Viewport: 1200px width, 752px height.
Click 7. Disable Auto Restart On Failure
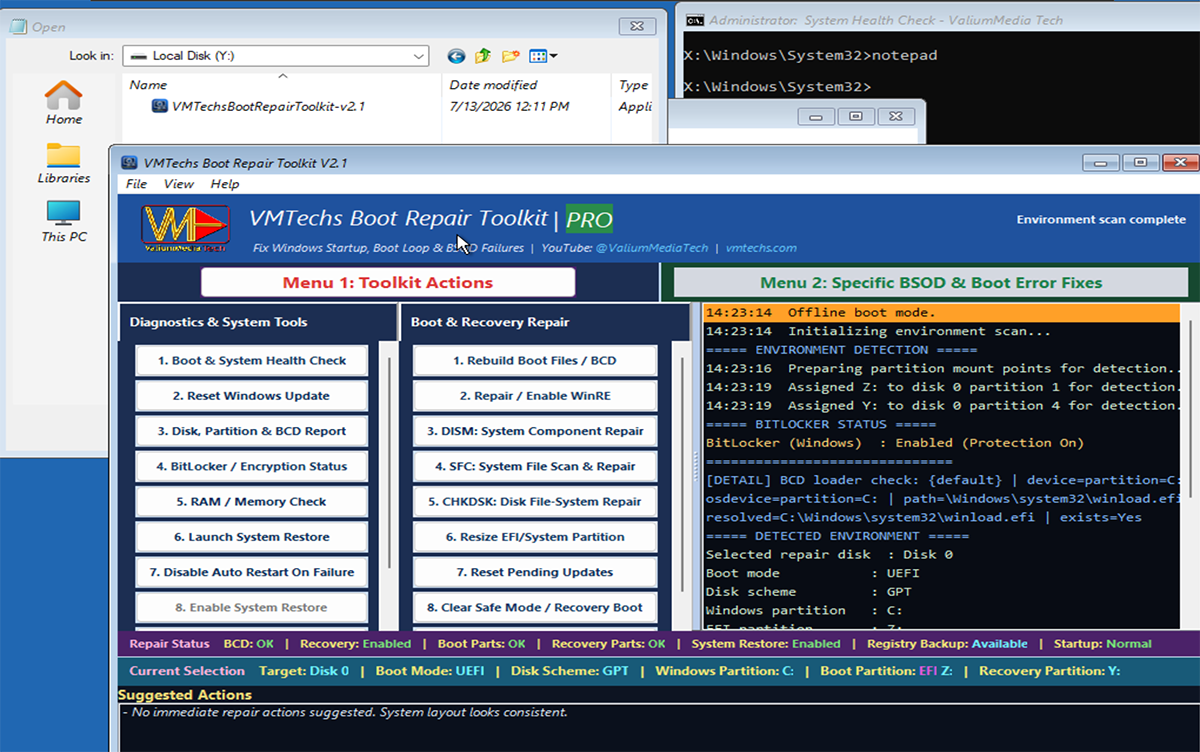tap(252, 572)
